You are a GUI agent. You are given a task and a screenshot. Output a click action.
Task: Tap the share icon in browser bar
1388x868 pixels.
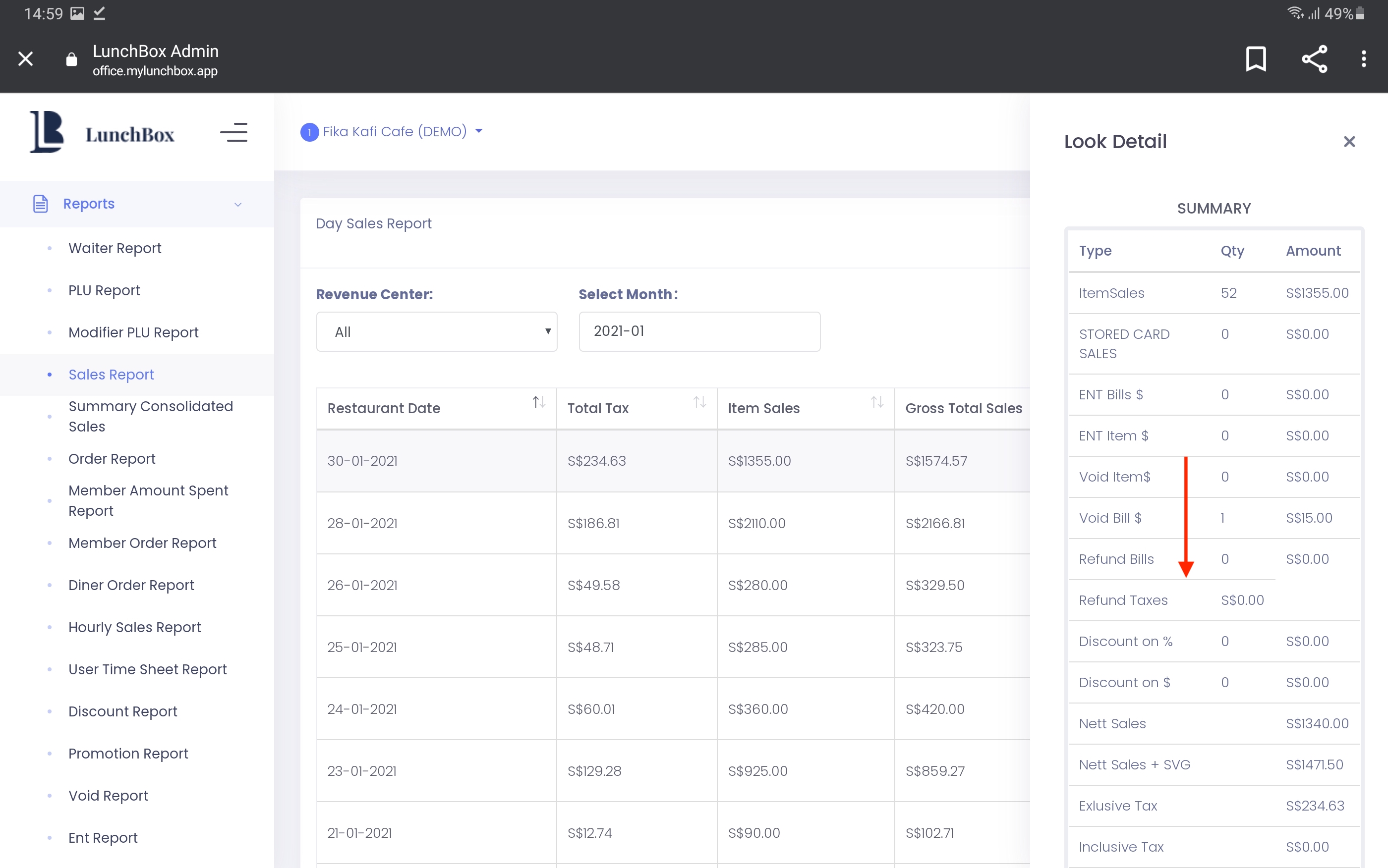tap(1314, 58)
